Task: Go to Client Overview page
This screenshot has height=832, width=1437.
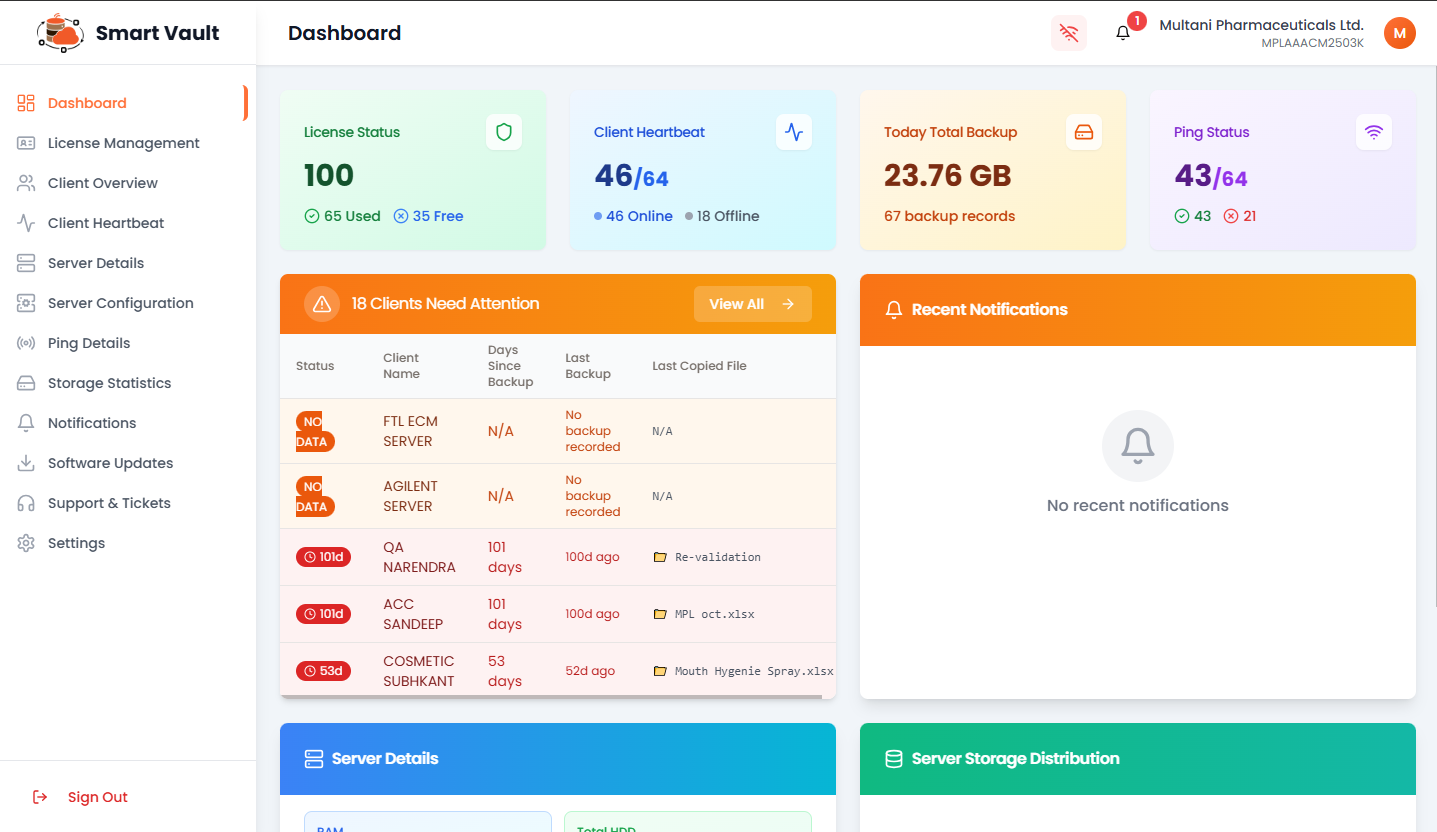Action: (102, 183)
